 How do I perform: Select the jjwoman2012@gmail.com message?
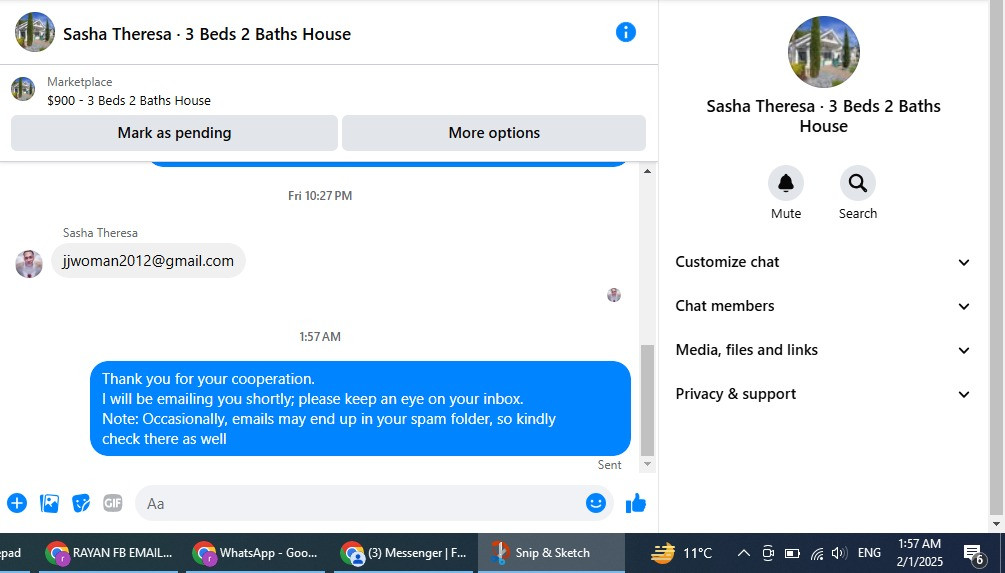pos(148,261)
